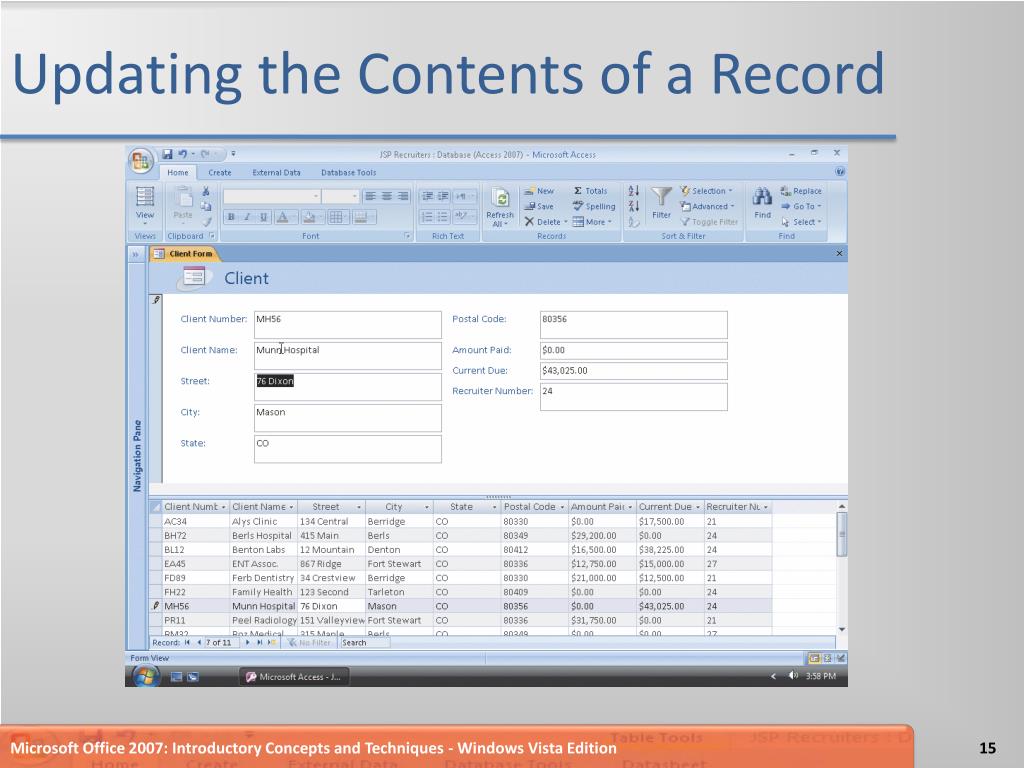
Task: Decrease indent in Rich Text group
Action: (x=426, y=196)
